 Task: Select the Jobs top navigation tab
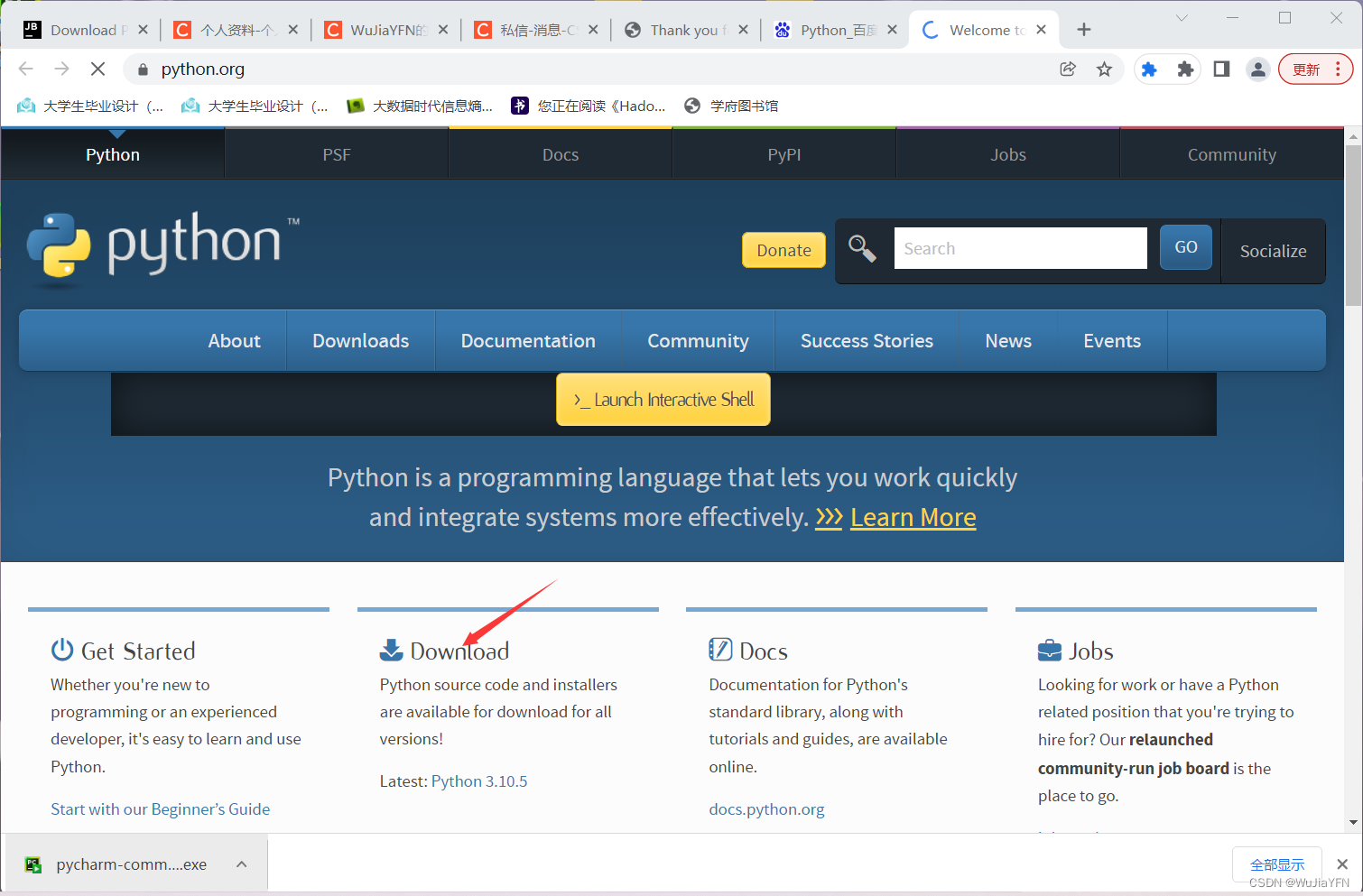tap(1008, 154)
